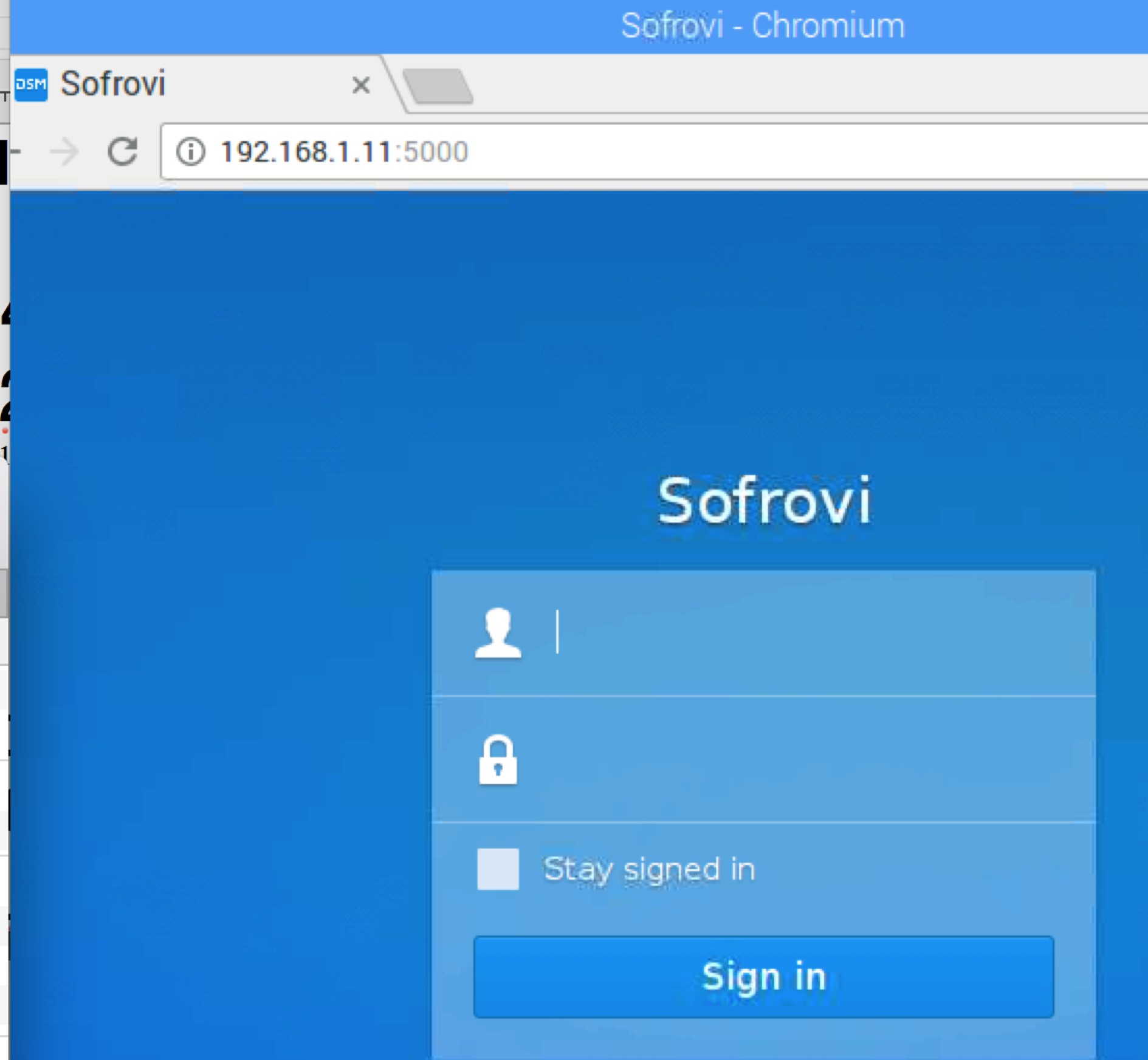This screenshot has height=1060, width=1148.
Task: Click the password input field
Action: pyautogui.click(x=763, y=759)
